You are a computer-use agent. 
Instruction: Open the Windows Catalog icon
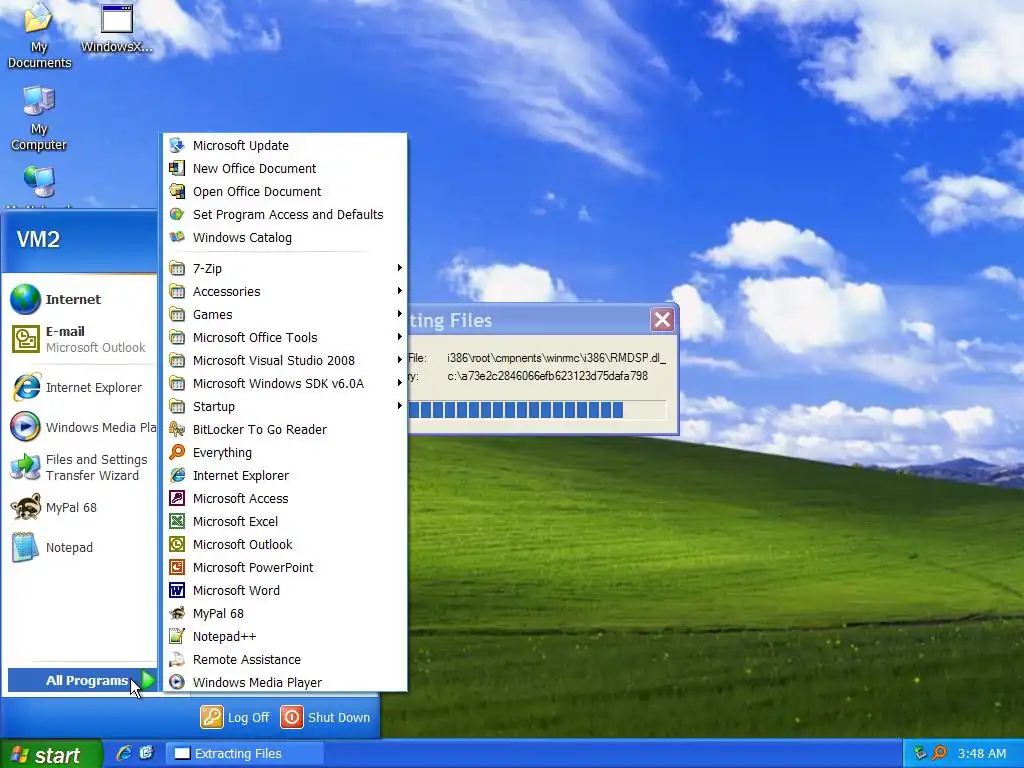click(177, 237)
